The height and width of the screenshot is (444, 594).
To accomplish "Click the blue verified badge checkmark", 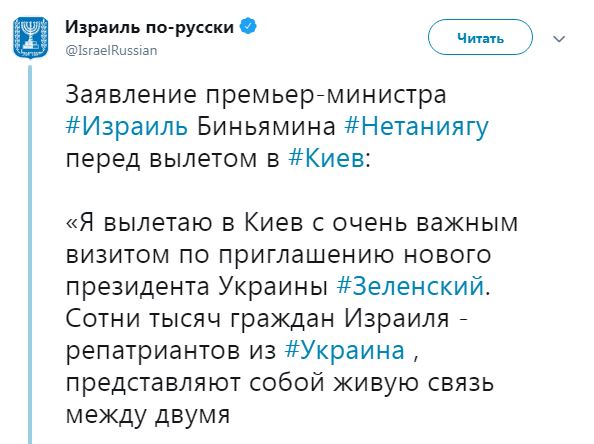I will pos(249,27).
